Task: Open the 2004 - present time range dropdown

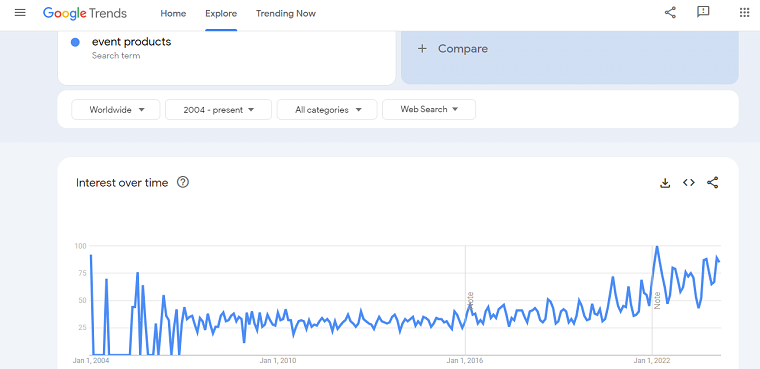Action: [219, 110]
